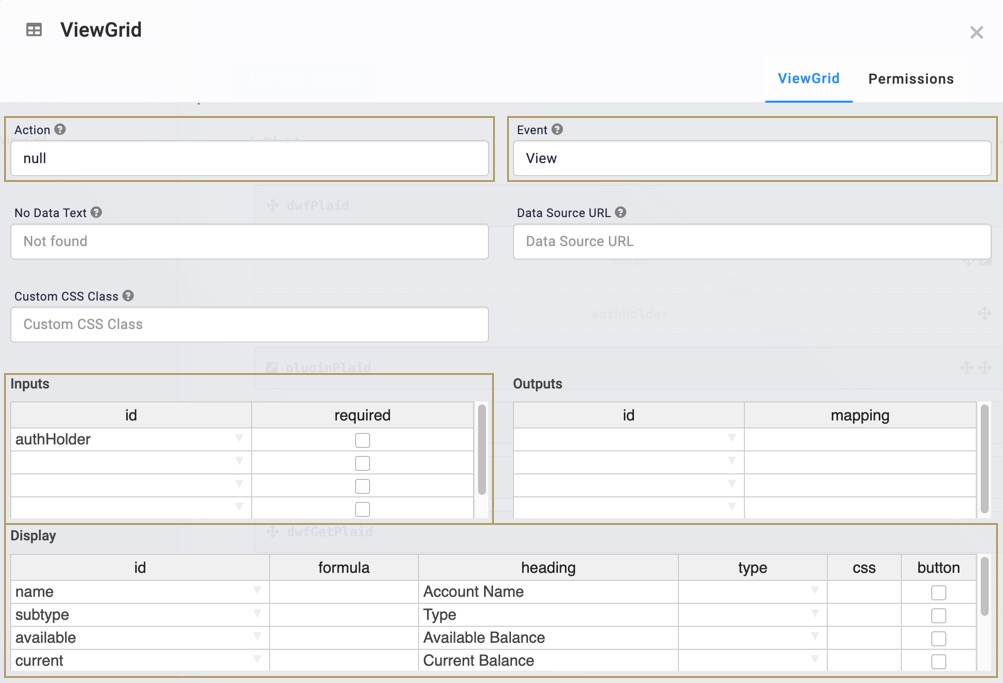Click the No Data Text input field
This screenshot has width=1003, height=683.
coord(249,241)
